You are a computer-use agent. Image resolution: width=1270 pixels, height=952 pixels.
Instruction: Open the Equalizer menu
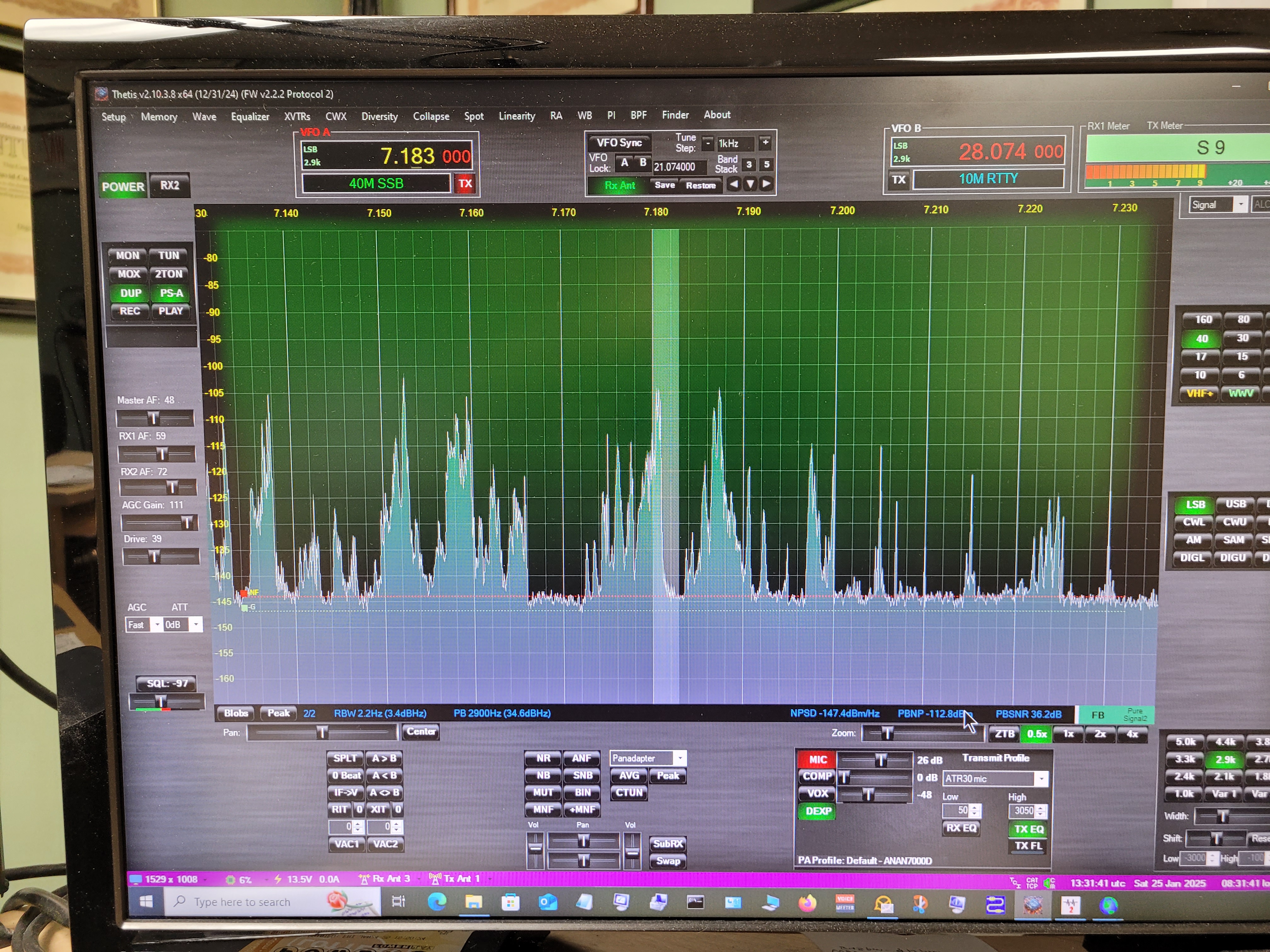click(250, 116)
